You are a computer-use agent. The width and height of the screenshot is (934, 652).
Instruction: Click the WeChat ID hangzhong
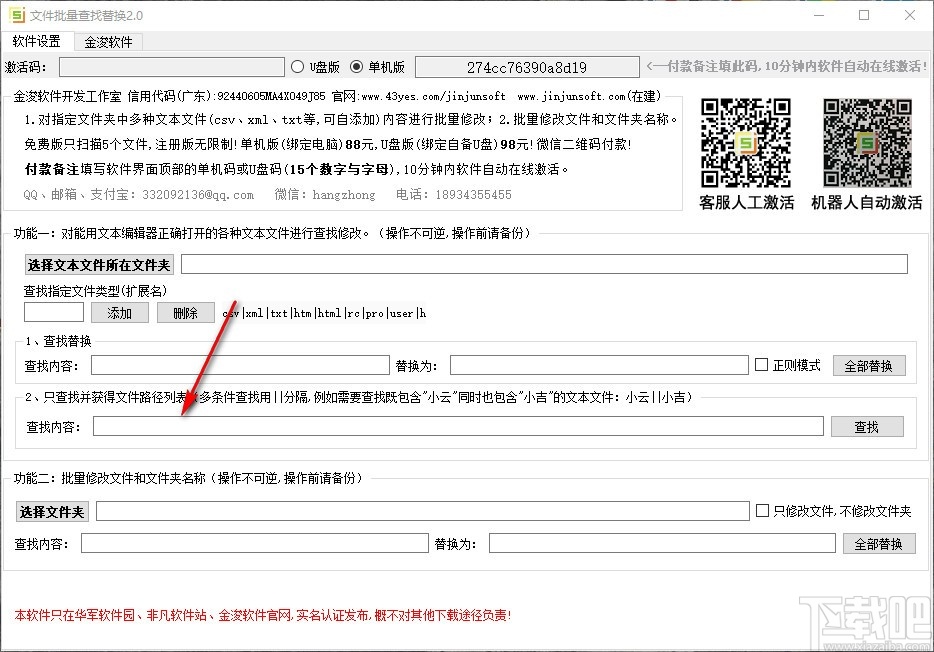344,195
